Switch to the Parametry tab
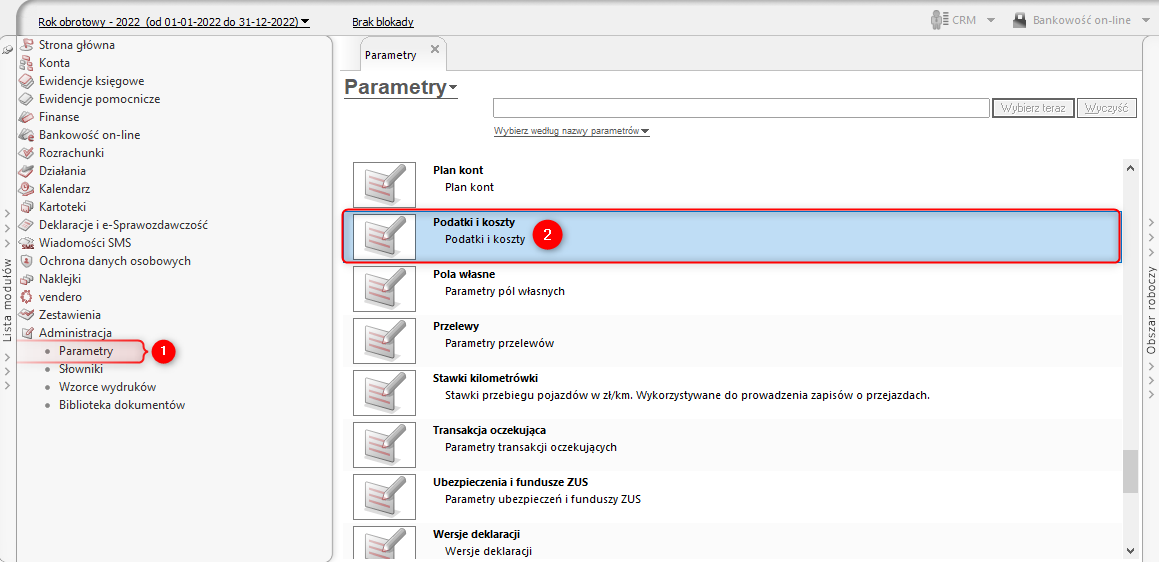This screenshot has height=562, width=1159. [x=391, y=54]
